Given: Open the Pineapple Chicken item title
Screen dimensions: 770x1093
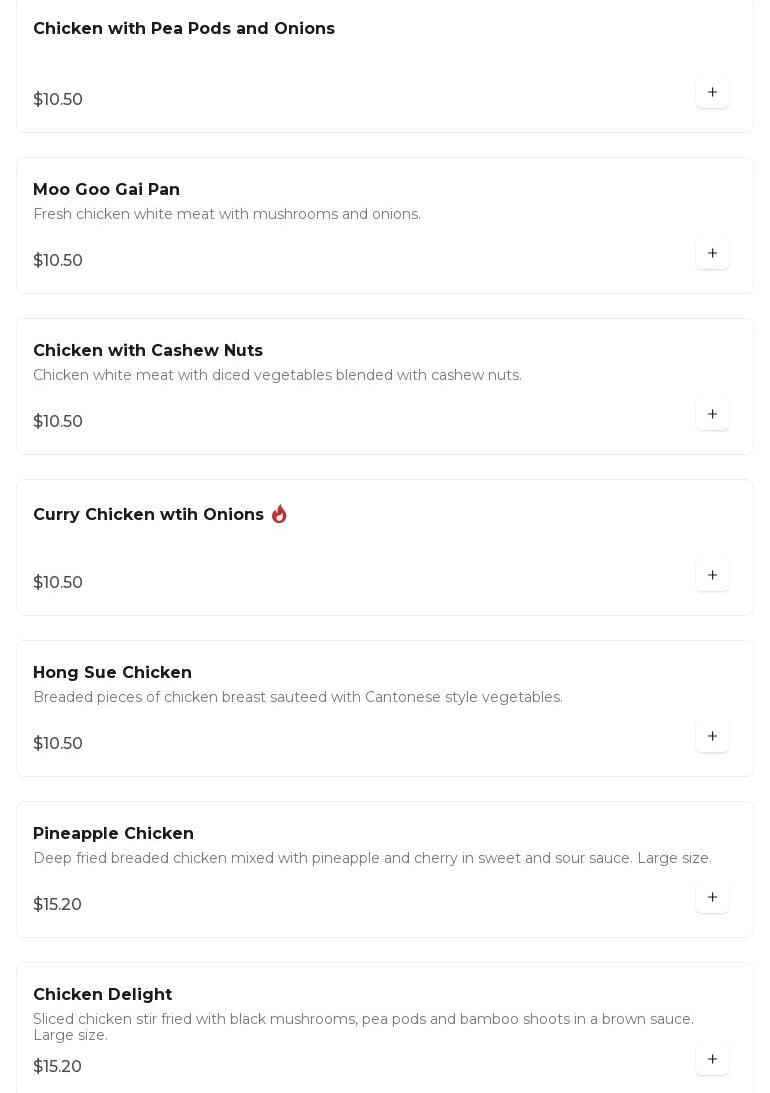Looking at the screenshot, I should click(x=113, y=834).
